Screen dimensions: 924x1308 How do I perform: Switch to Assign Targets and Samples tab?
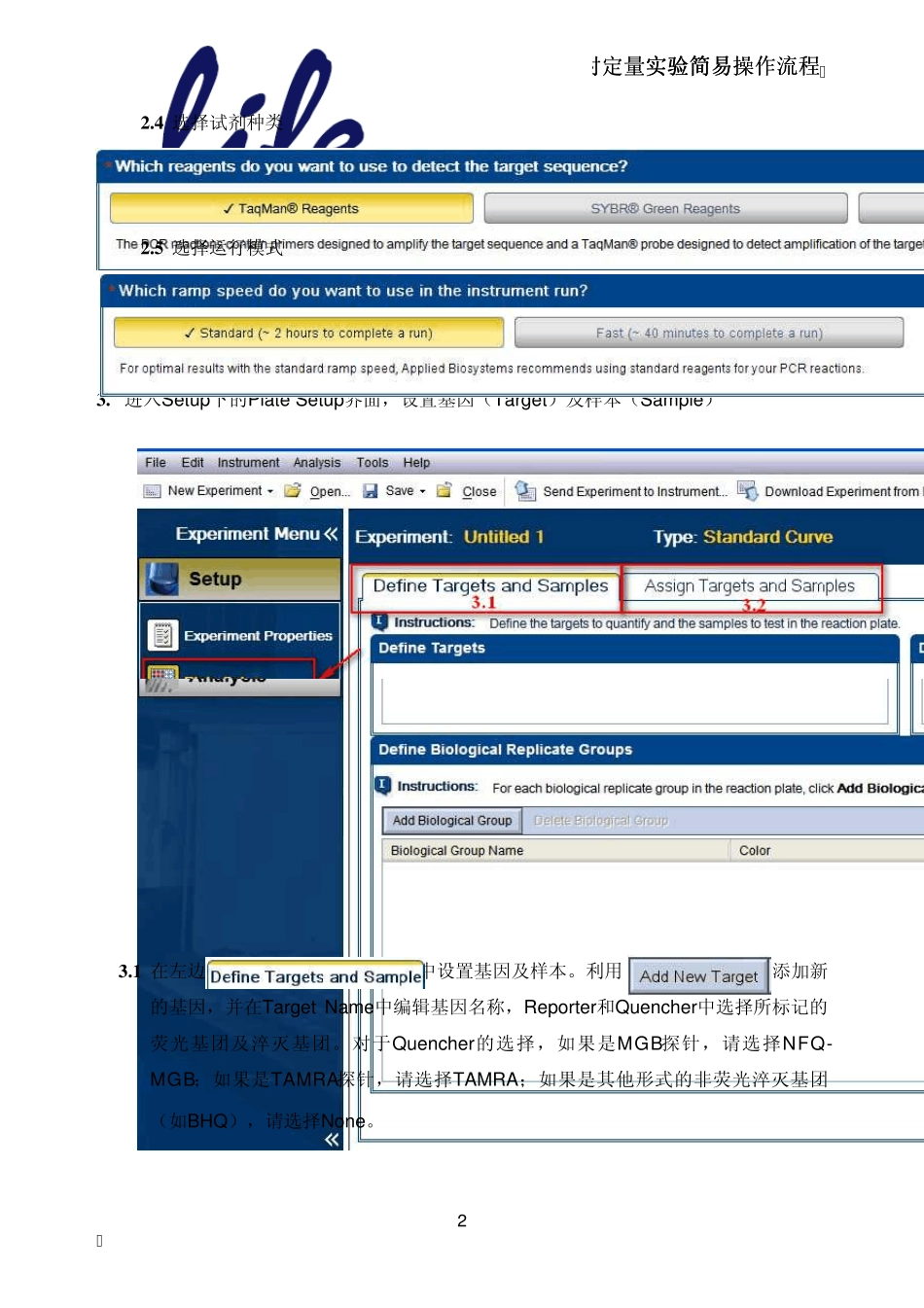pyautogui.click(x=749, y=585)
